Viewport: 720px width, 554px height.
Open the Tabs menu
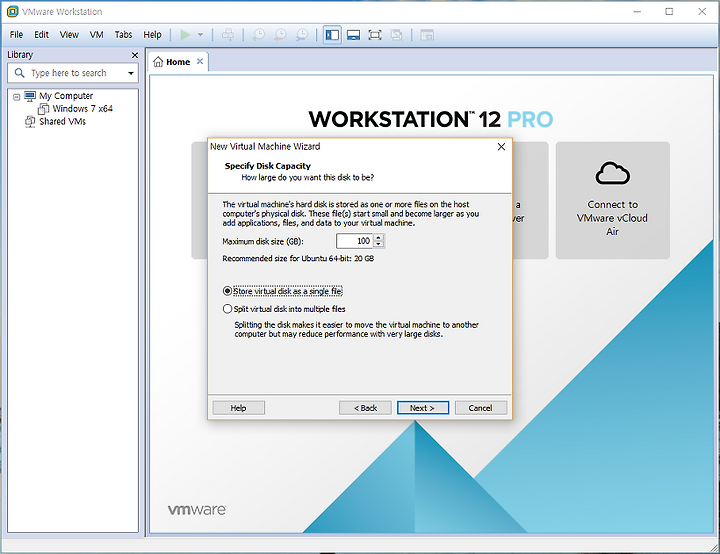[123, 35]
